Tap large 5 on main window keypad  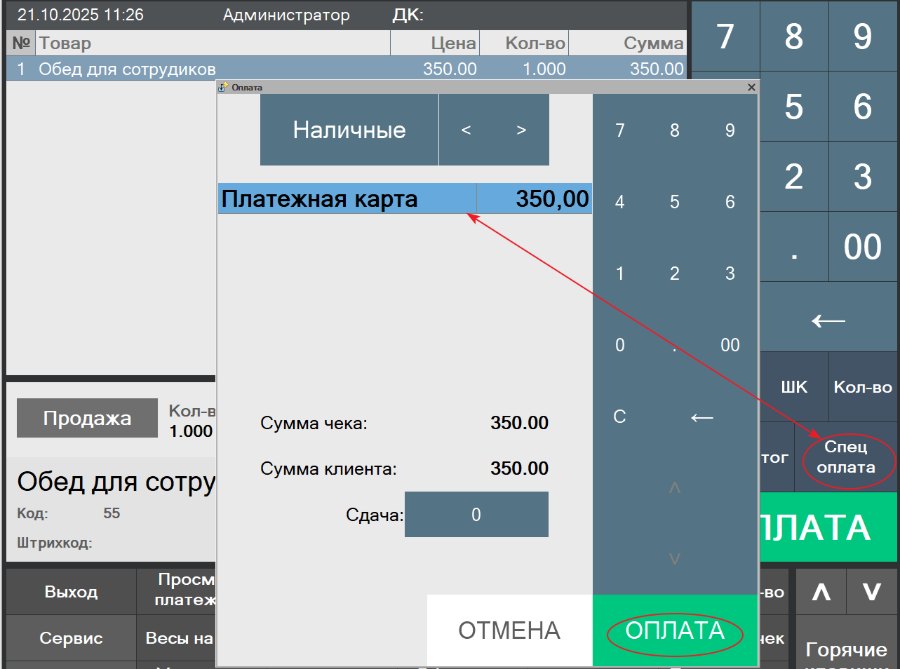point(794,107)
